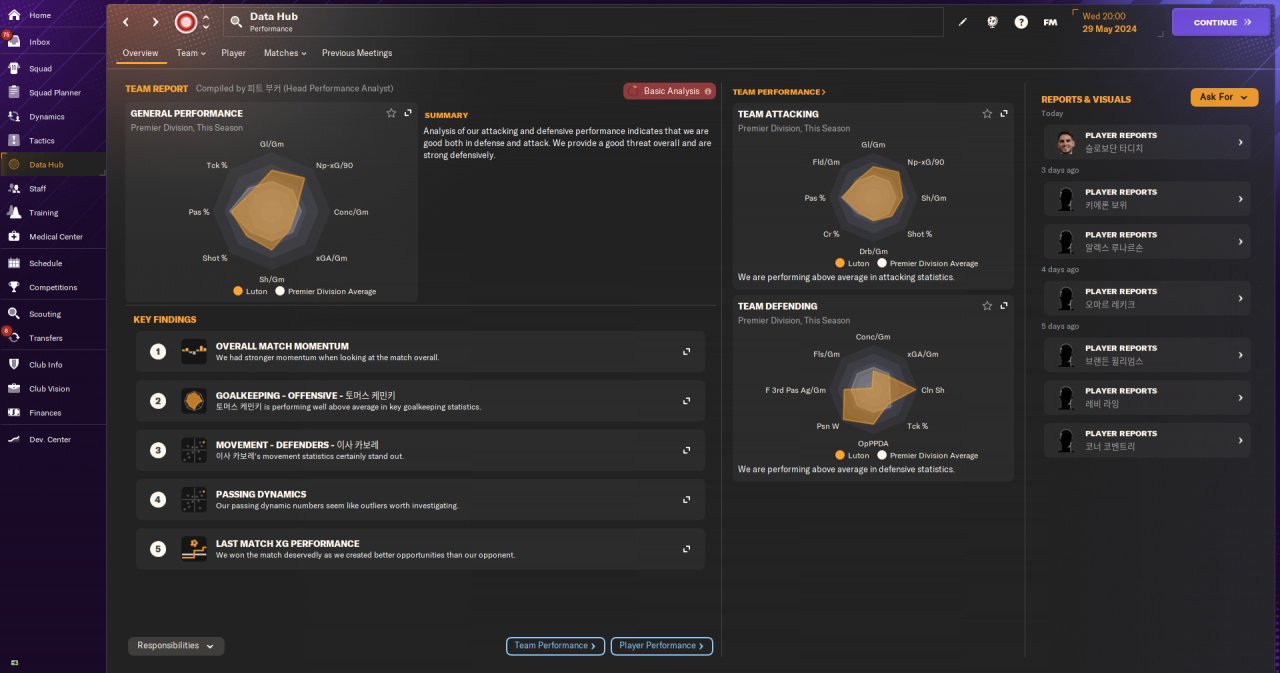The height and width of the screenshot is (673, 1280).
Task: Expand the Passing Dynamics finding
Action: point(686,499)
